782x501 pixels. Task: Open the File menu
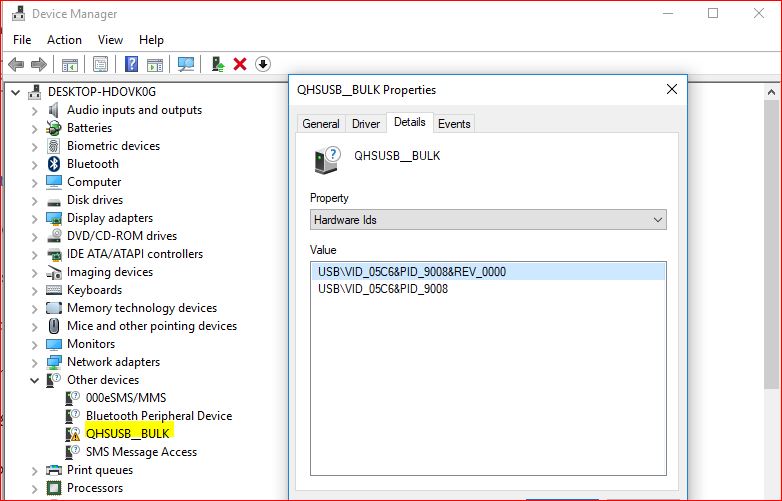tap(22, 39)
